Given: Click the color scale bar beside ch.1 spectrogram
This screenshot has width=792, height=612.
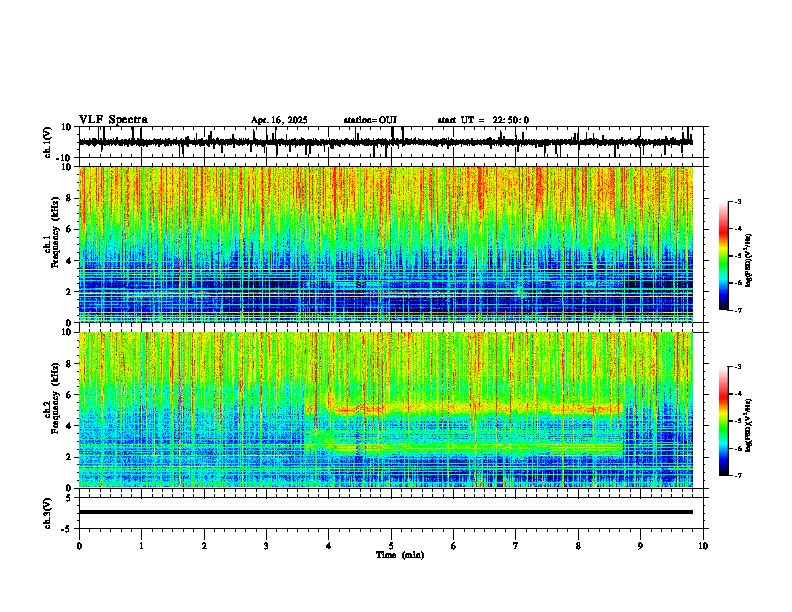Looking at the screenshot, I should coord(723,256).
